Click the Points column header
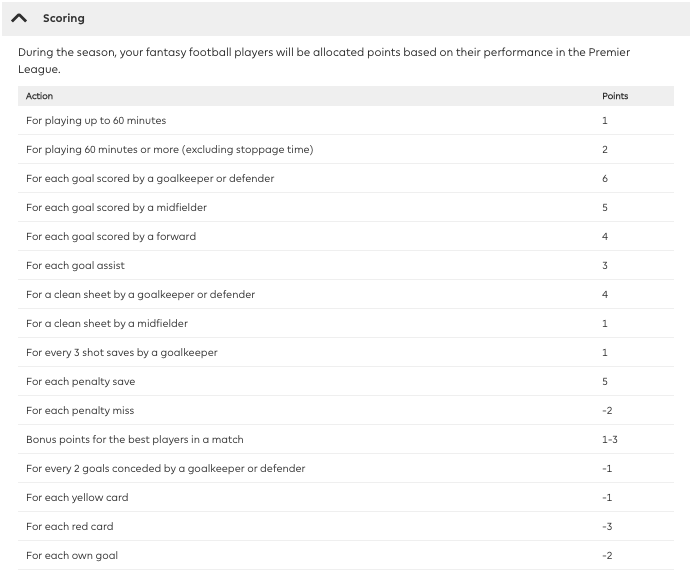Image resolution: width=692 pixels, height=570 pixels. [615, 96]
